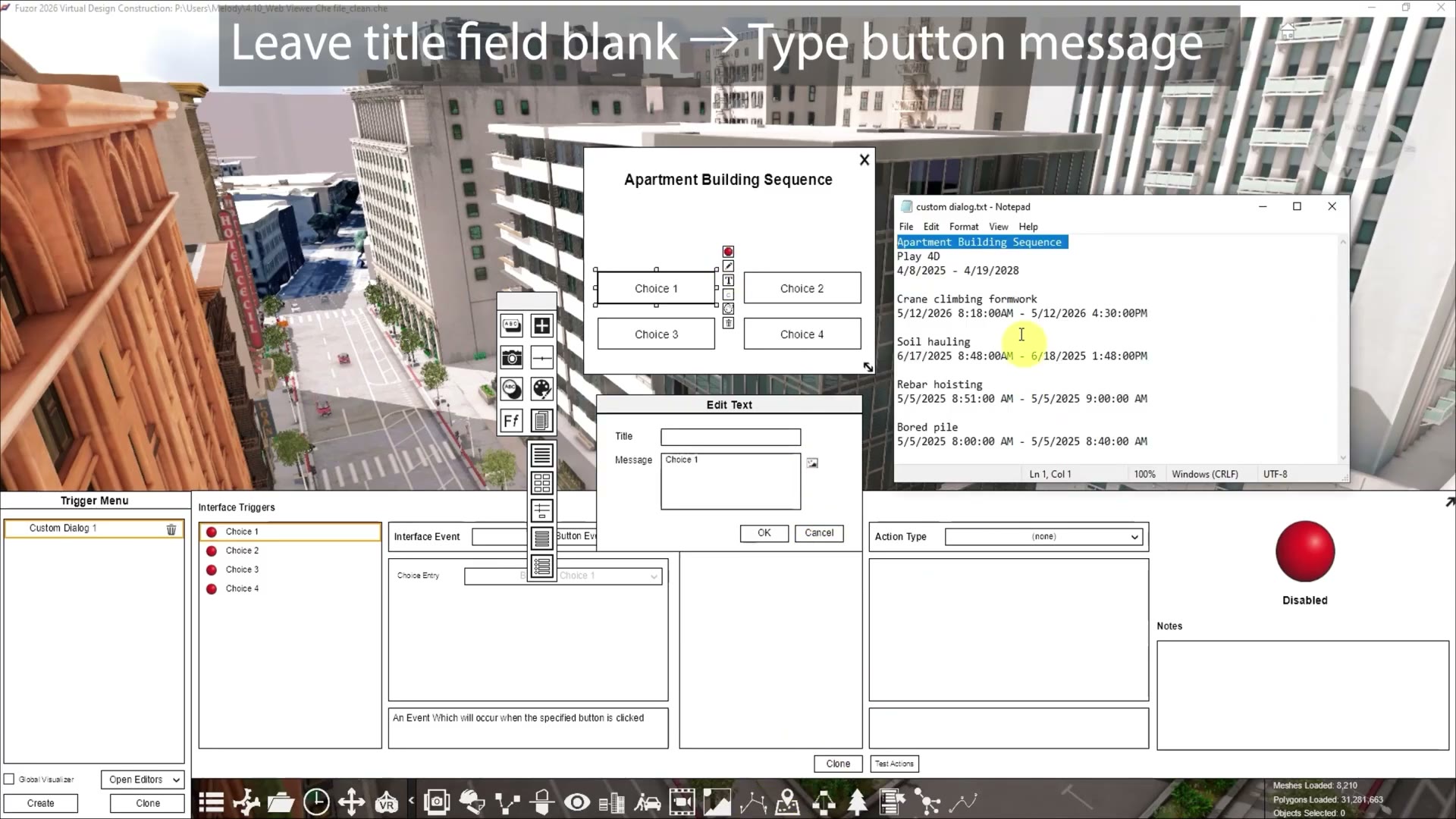Click the Clone button beside Test Actions
The image size is (1456, 819).
(x=838, y=764)
